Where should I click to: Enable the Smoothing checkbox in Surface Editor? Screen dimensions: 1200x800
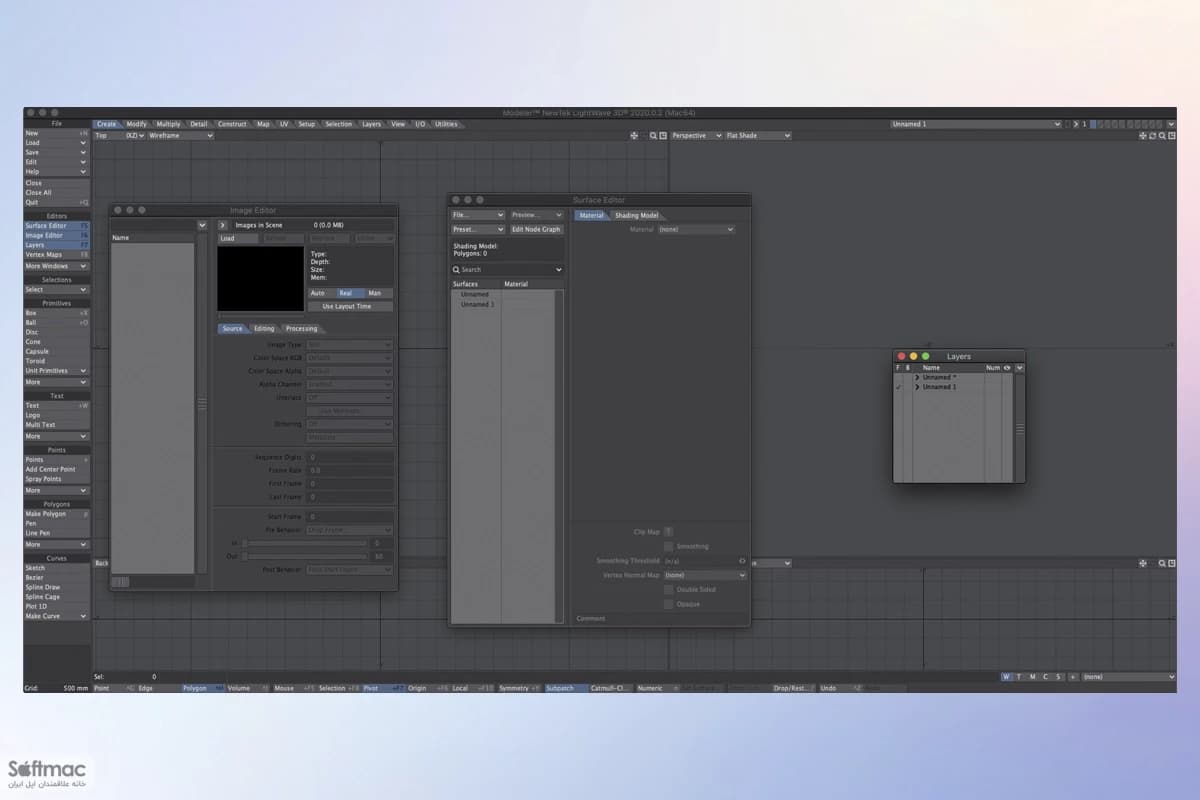[669, 546]
